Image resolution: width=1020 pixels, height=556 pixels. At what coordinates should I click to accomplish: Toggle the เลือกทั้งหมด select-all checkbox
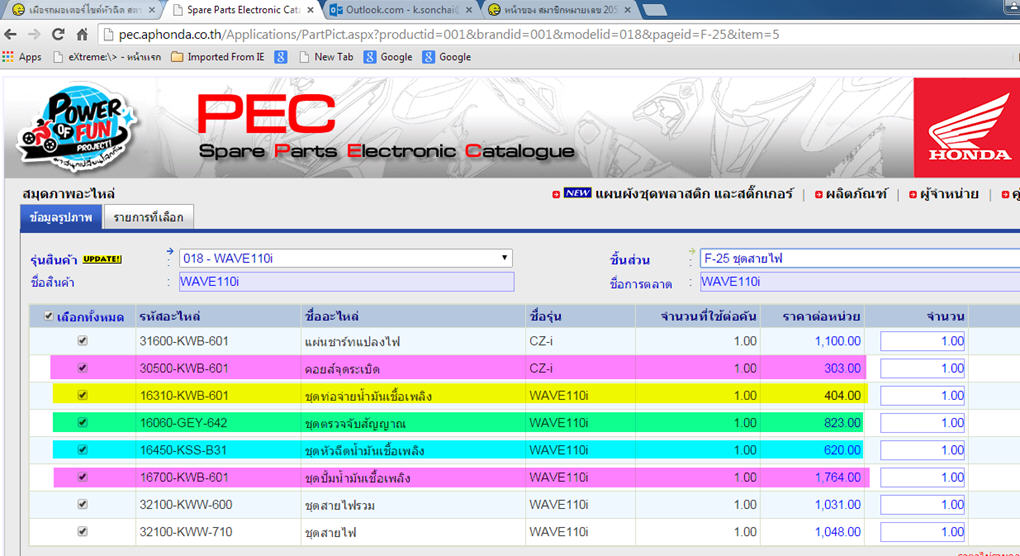(x=48, y=317)
